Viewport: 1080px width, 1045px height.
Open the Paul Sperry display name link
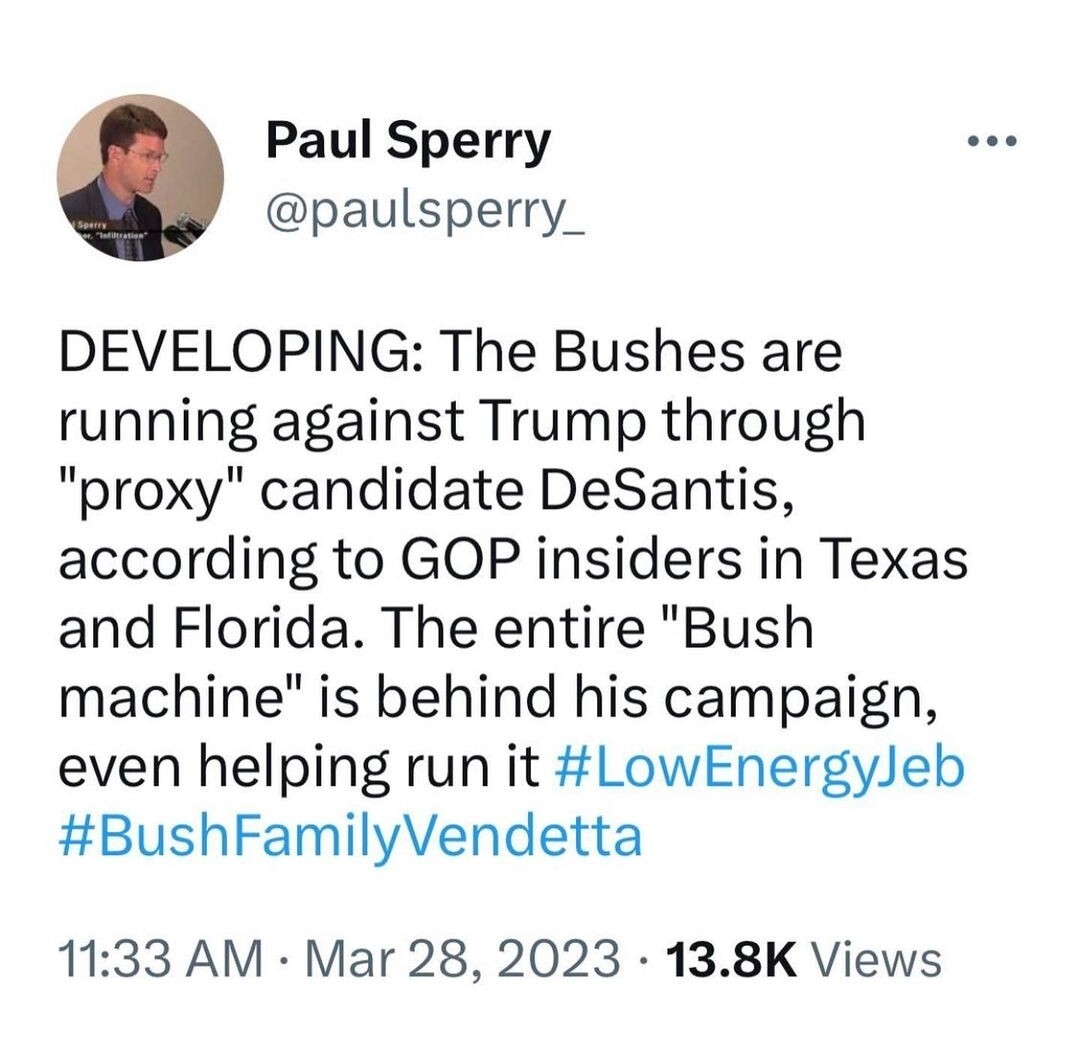[x=408, y=141]
